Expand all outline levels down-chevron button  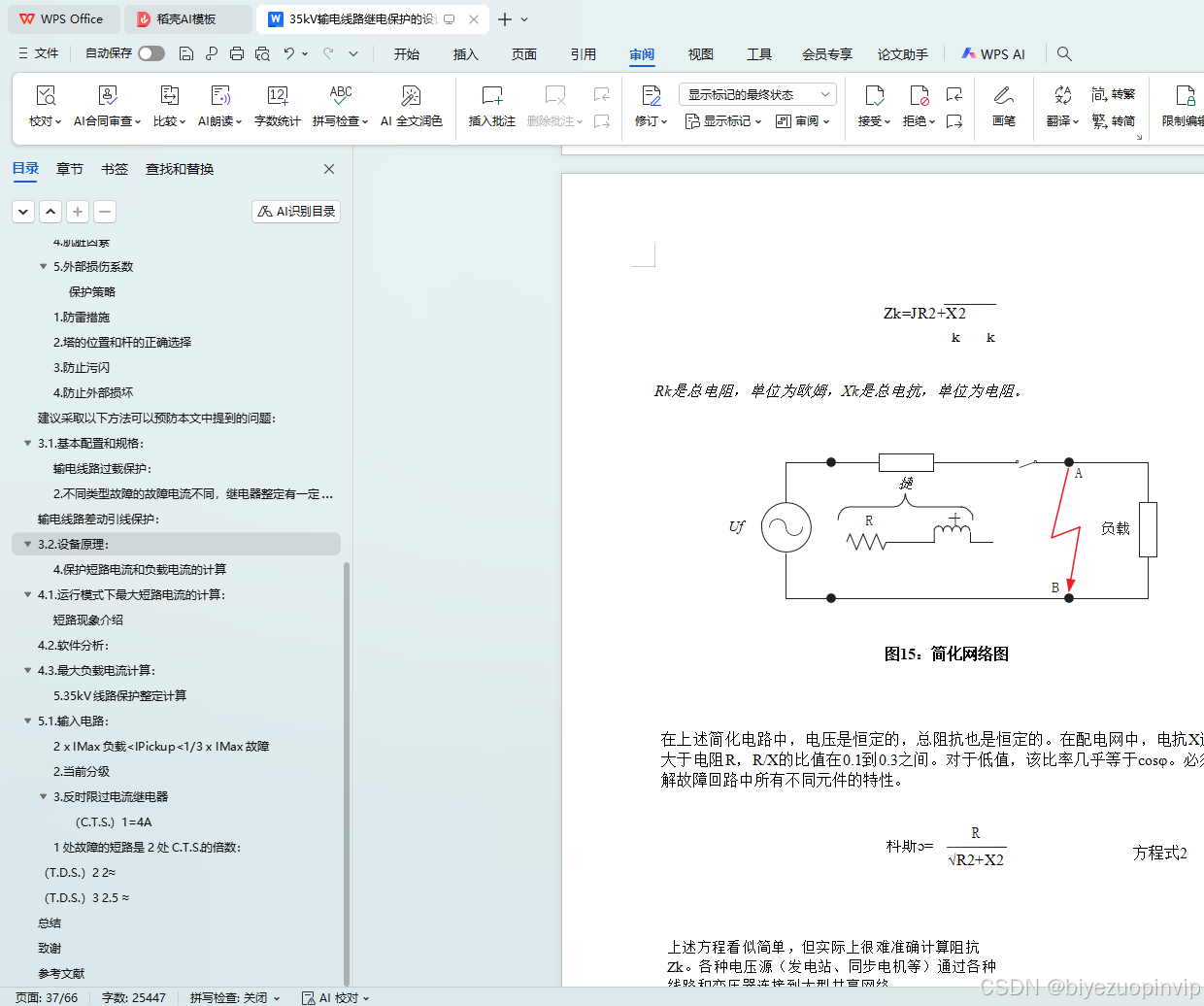click(23, 211)
